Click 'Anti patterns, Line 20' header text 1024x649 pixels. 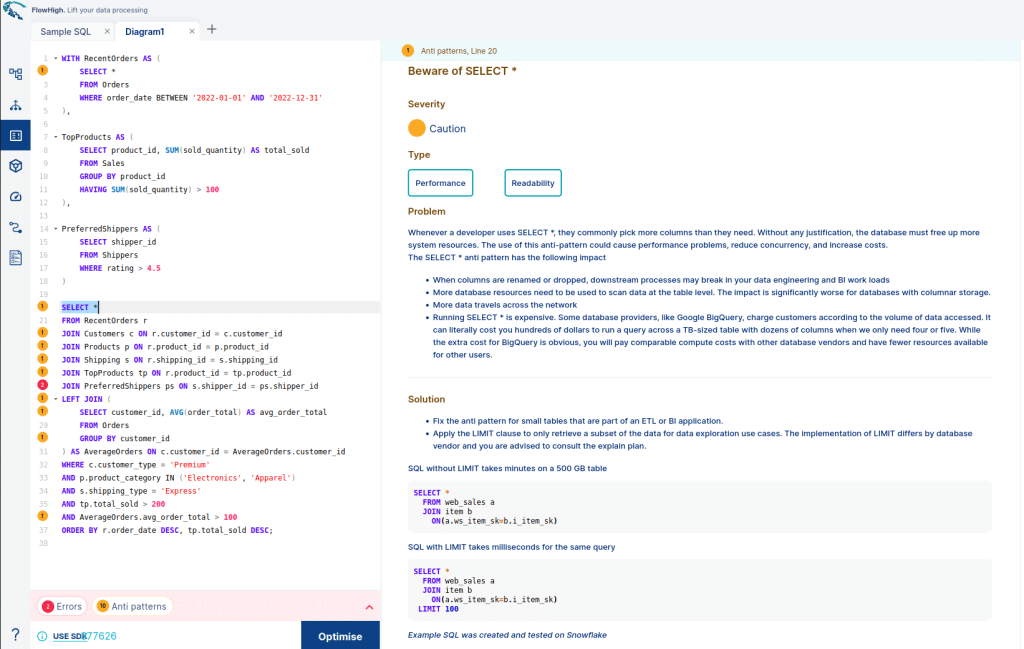[x=458, y=51]
